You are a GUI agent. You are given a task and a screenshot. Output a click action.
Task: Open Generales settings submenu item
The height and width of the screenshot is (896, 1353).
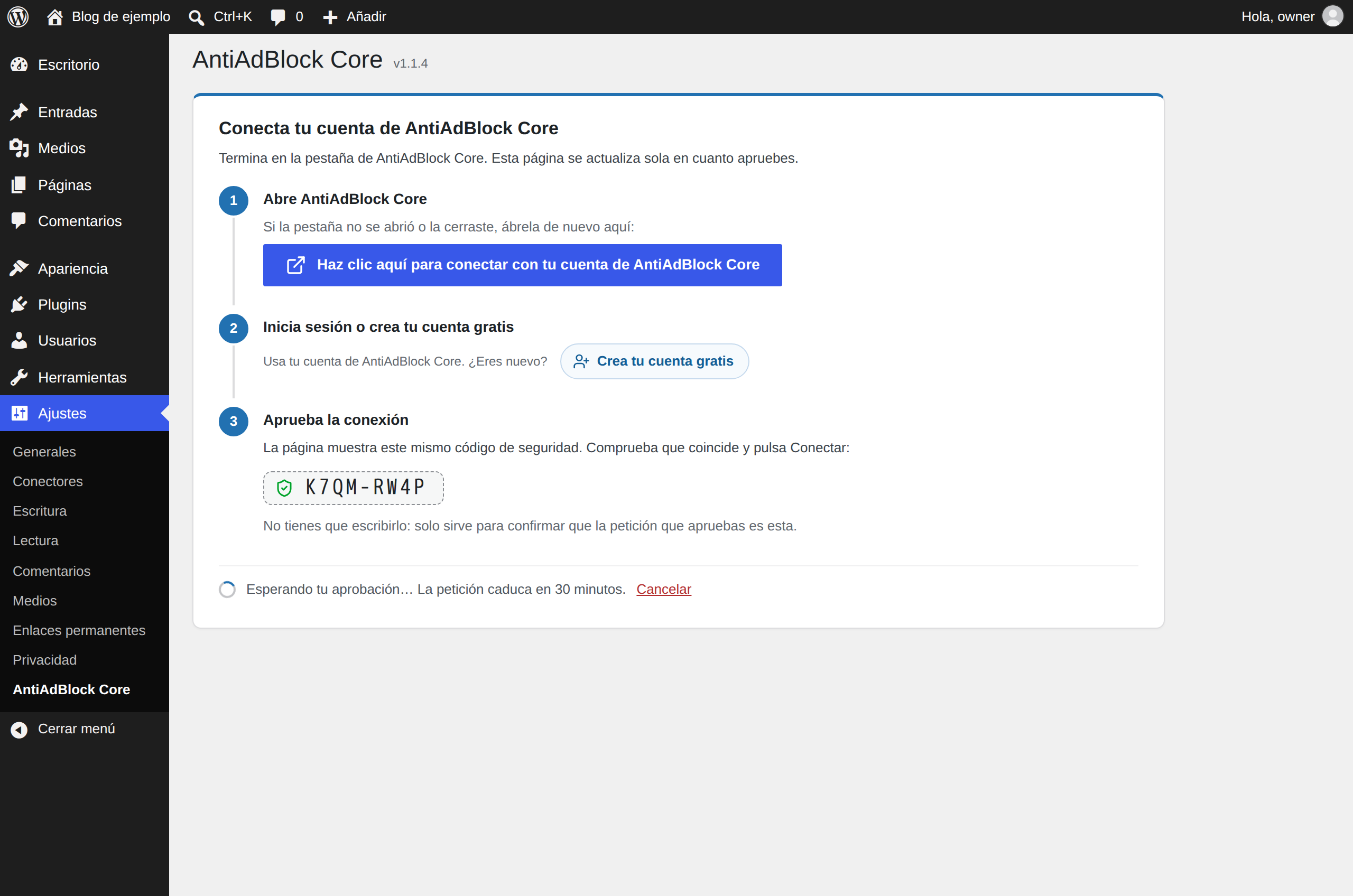click(44, 451)
